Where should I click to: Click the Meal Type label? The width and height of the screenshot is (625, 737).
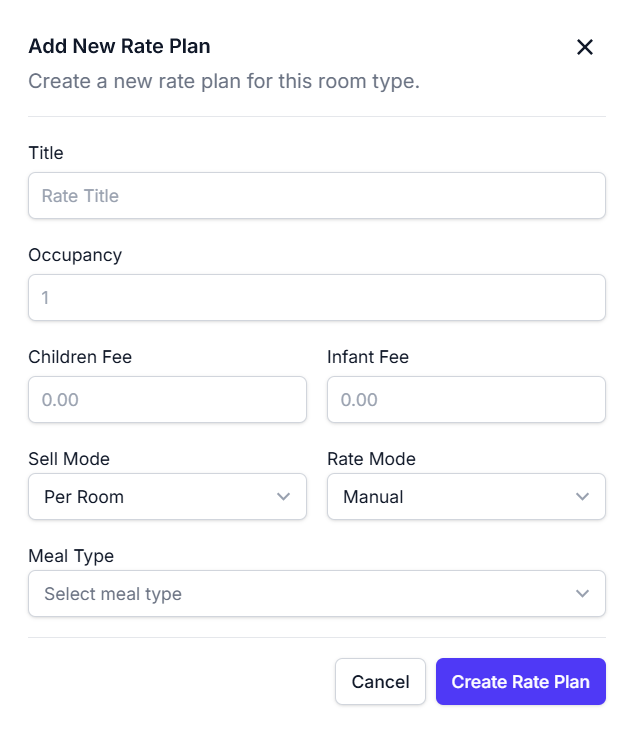(71, 556)
